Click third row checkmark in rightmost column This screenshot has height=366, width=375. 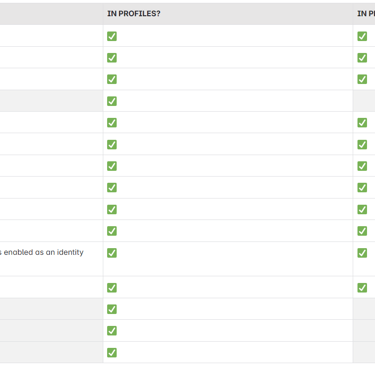click(362, 79)
